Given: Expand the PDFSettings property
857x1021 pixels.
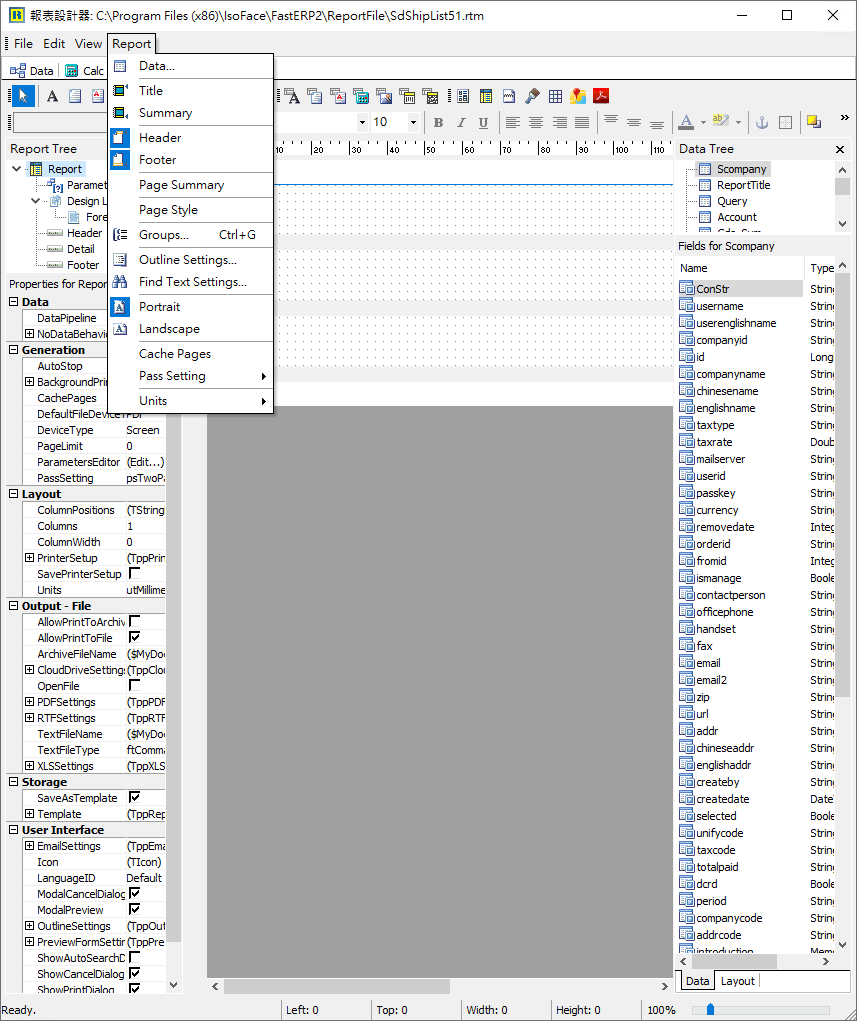Looking at the screenshot, I should click(x=29, y=702).
